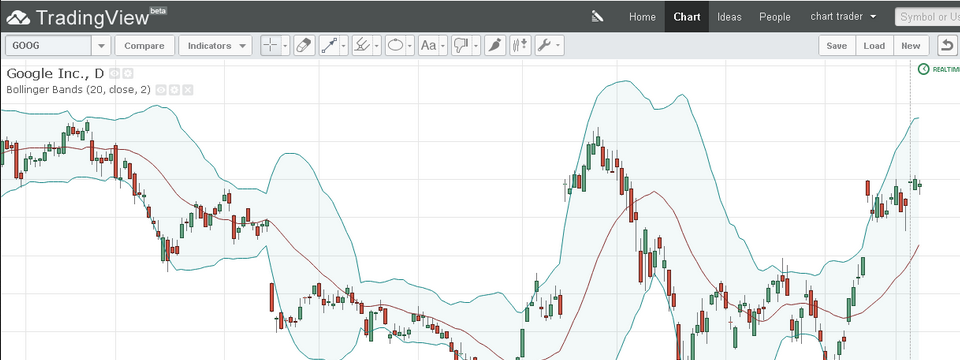960x360 pixels.
Task: Expand the pitchfork tool options arrow
Action: pyautogui.click(x=377, y=46)
